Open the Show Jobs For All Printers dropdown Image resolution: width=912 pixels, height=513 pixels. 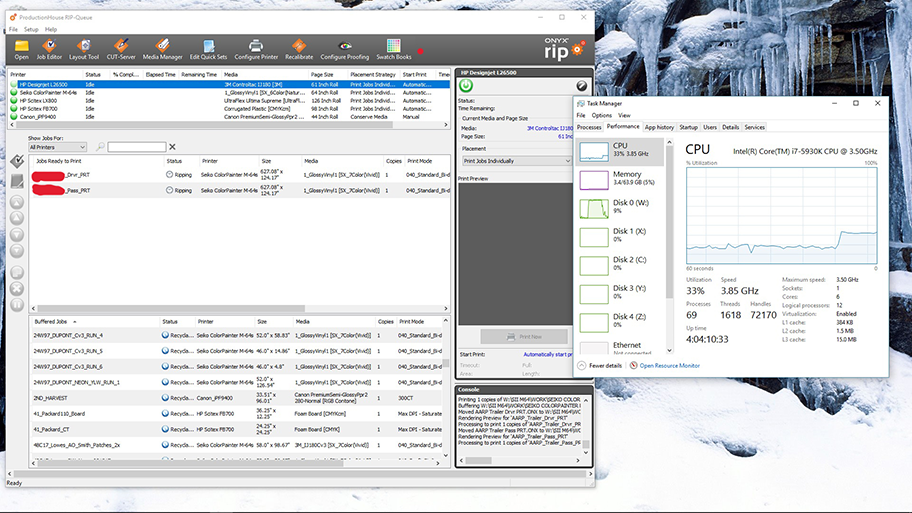click(x=57, y=147)
